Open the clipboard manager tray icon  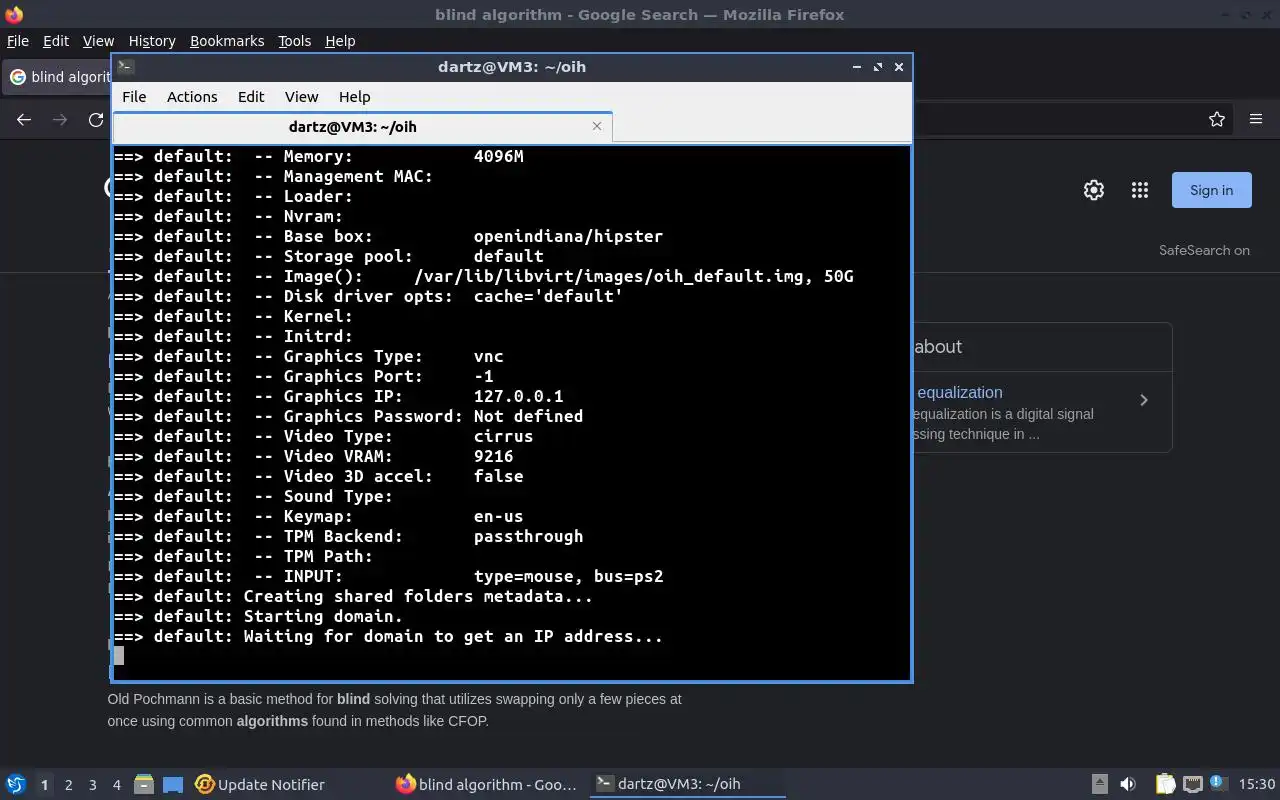[x=1165, y=784]
